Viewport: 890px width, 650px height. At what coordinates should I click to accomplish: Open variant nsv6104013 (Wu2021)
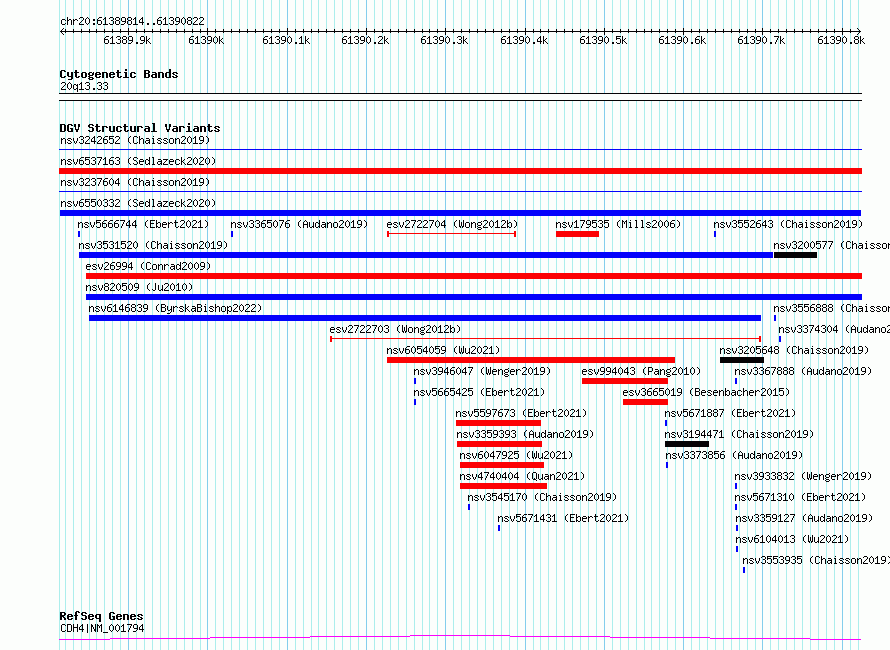point(792,539)
